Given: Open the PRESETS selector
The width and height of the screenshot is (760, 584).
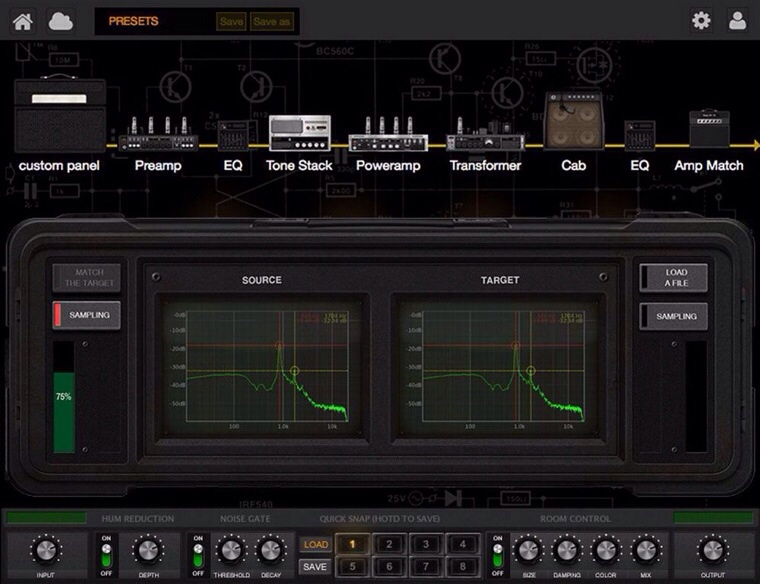Looking at the screenshot, I should click(133, 21).
